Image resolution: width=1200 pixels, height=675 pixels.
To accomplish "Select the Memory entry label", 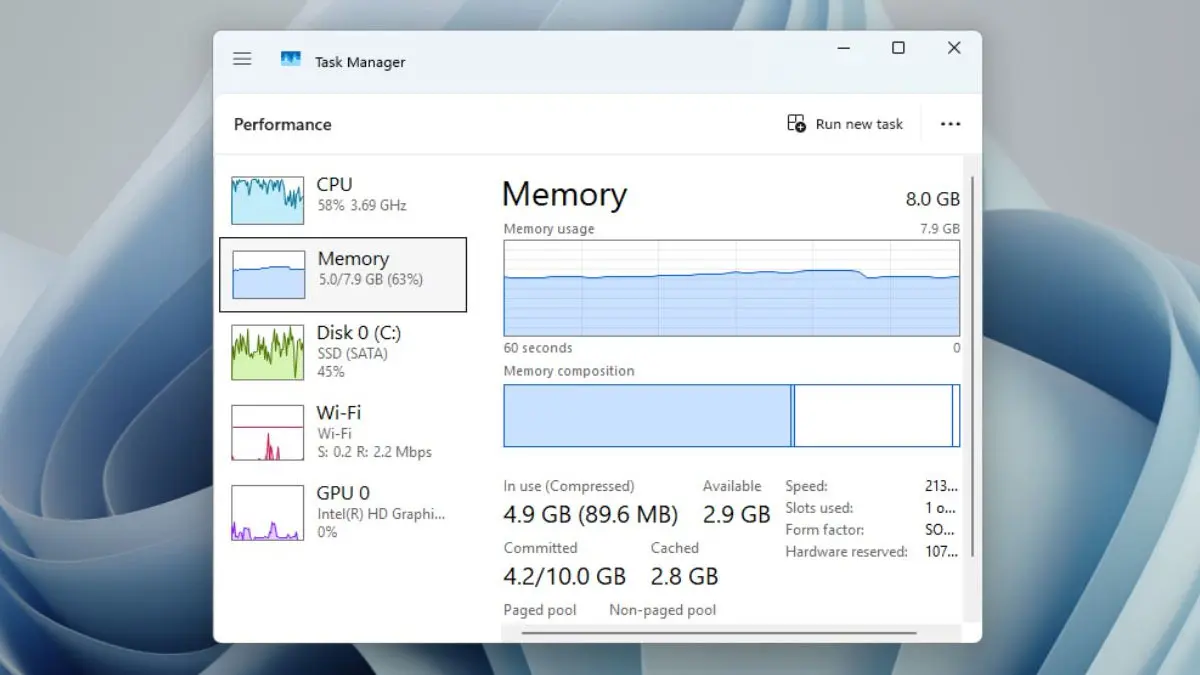I will click(353, 259).
